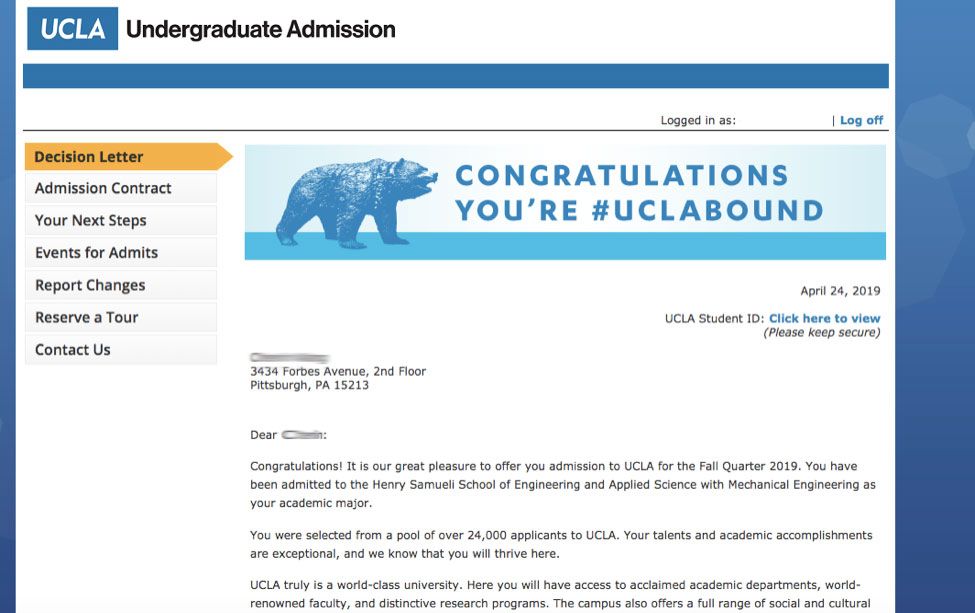The image size is (975, 613).
Task: Click the Please keep secure note
Action: (x=821, y=333)
